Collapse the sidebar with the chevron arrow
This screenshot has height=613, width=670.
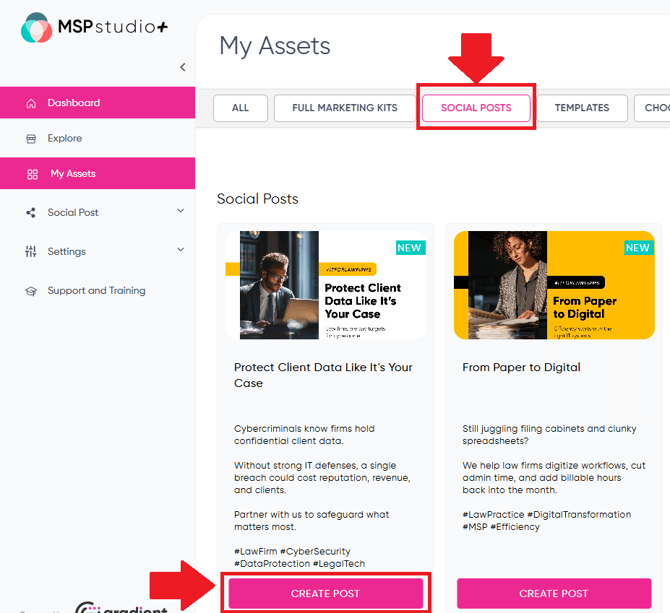click(x=182, y=67)
